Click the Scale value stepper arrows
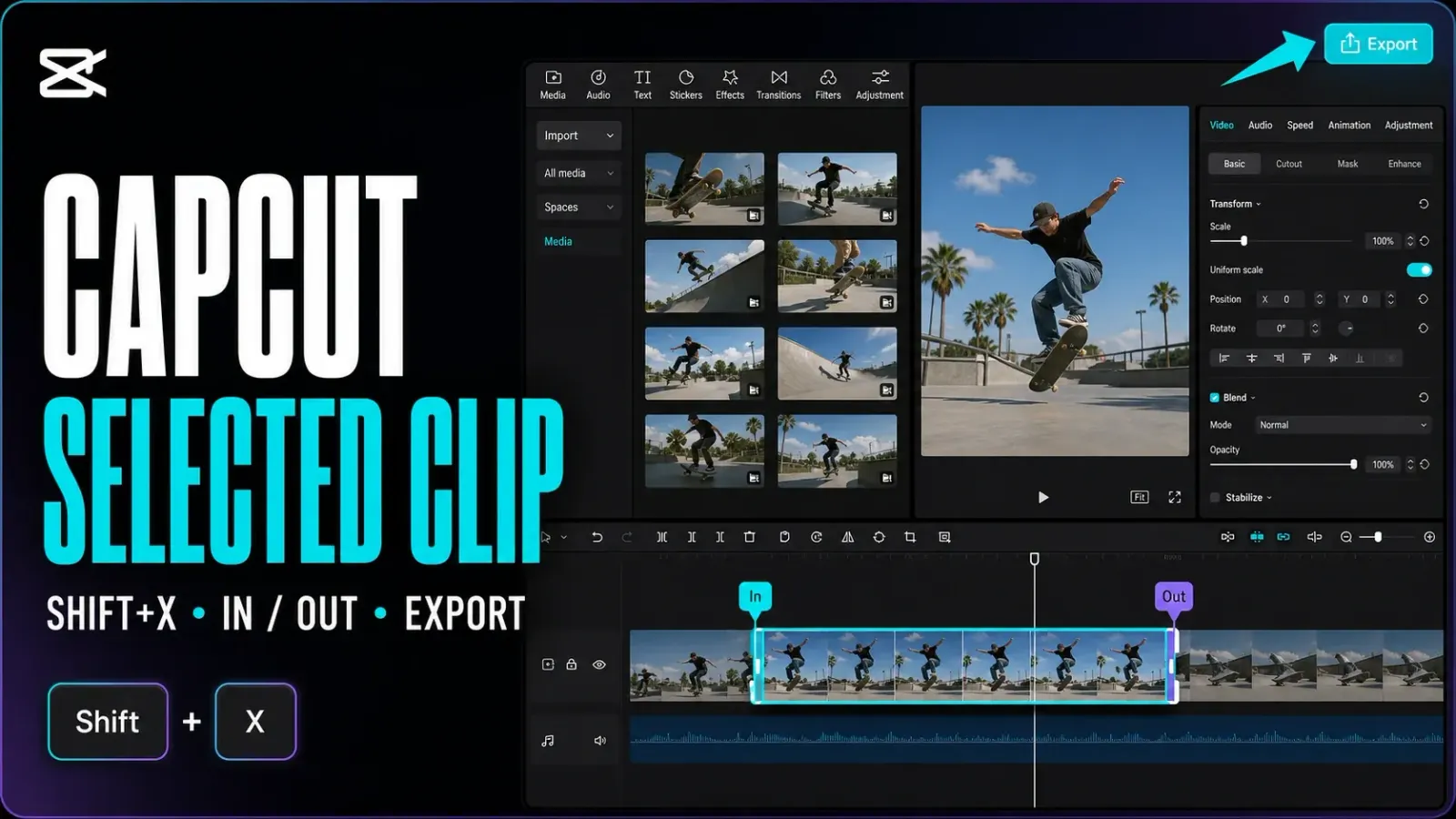 1410,241
